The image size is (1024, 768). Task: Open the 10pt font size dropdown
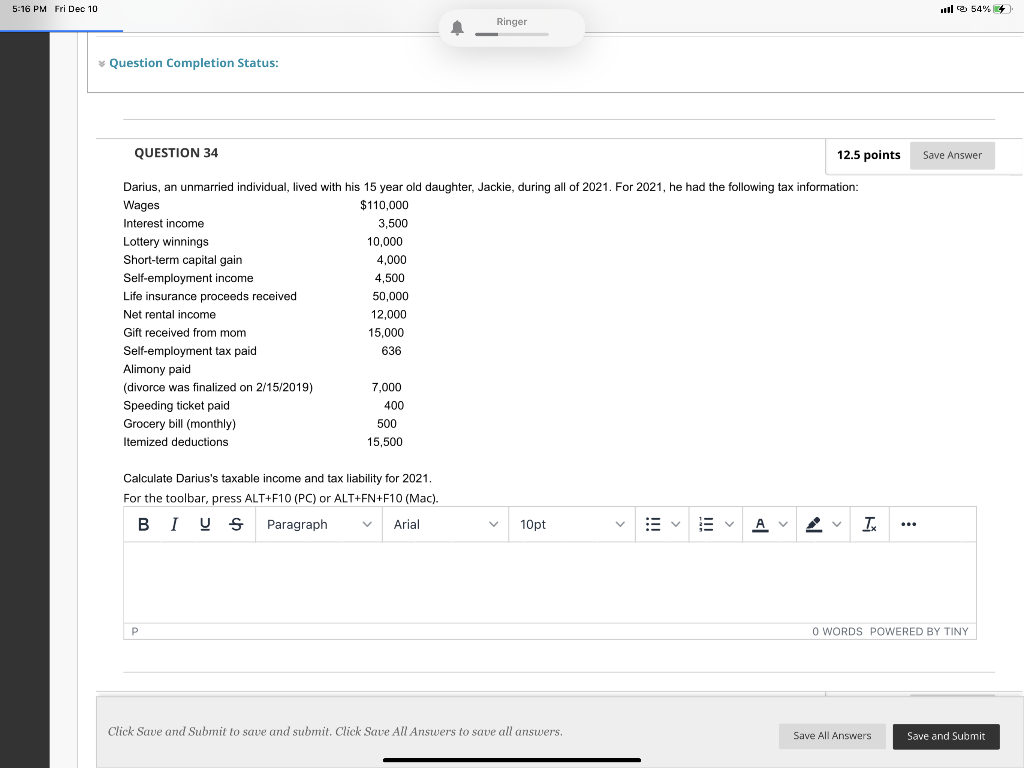(572, 524)
